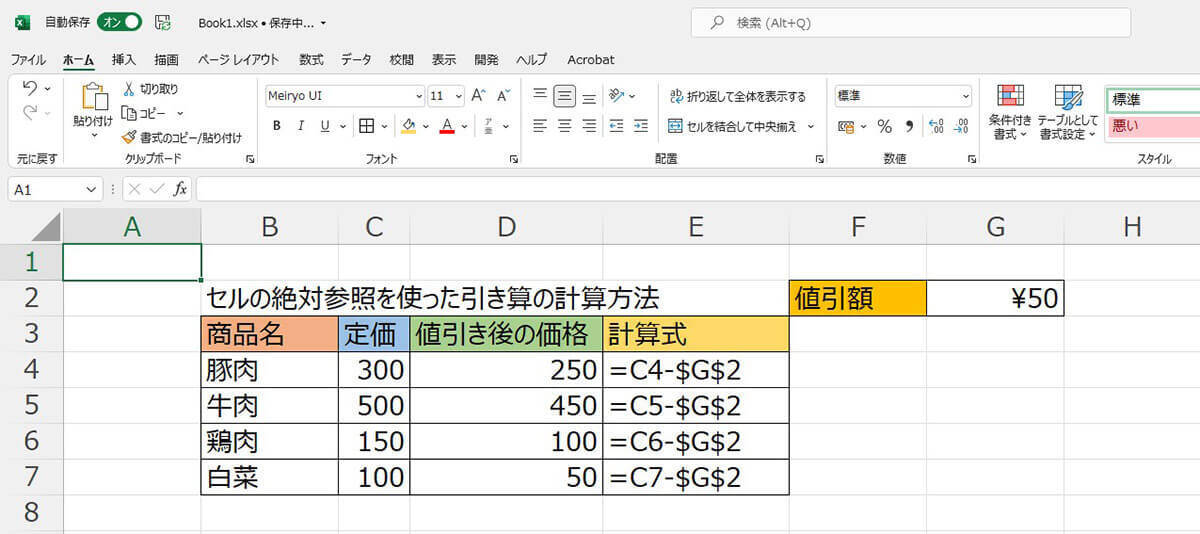Click the yellow fill color bucket
Image resolution: width=1200 pixels, height=534 pixels.
tap(408, 126)
